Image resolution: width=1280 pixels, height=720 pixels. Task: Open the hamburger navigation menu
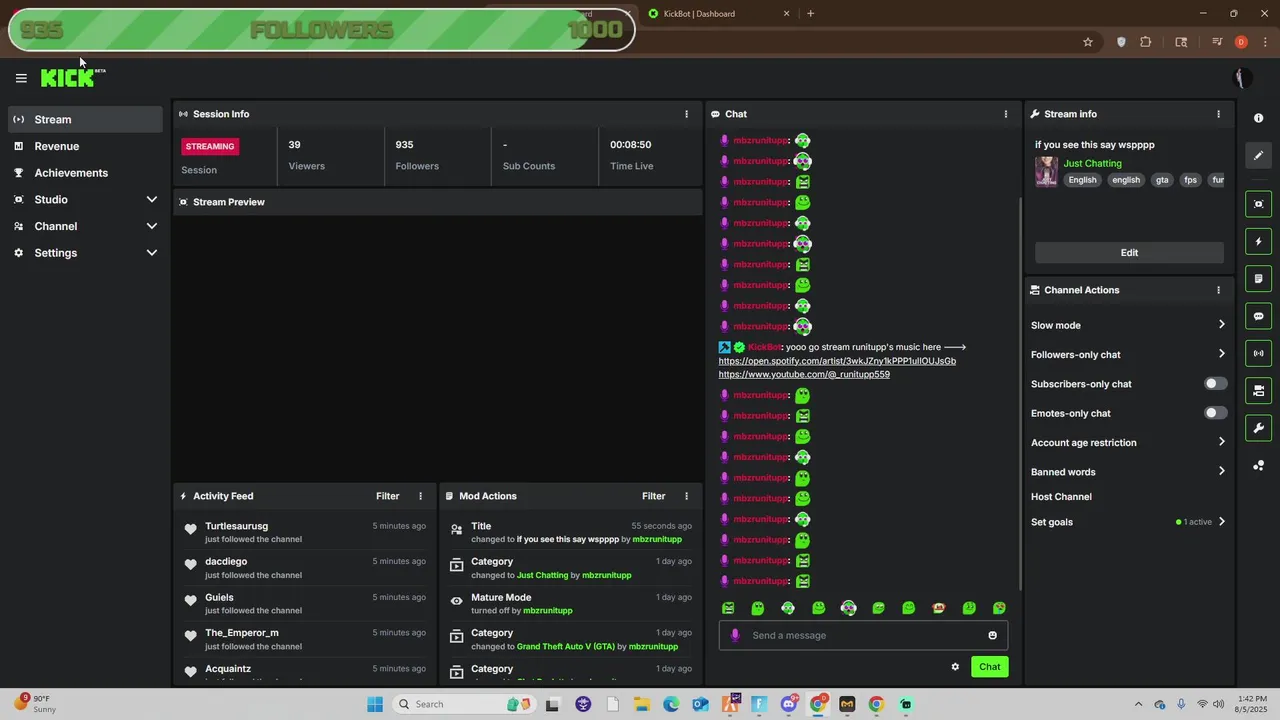[x=21, y=78]
